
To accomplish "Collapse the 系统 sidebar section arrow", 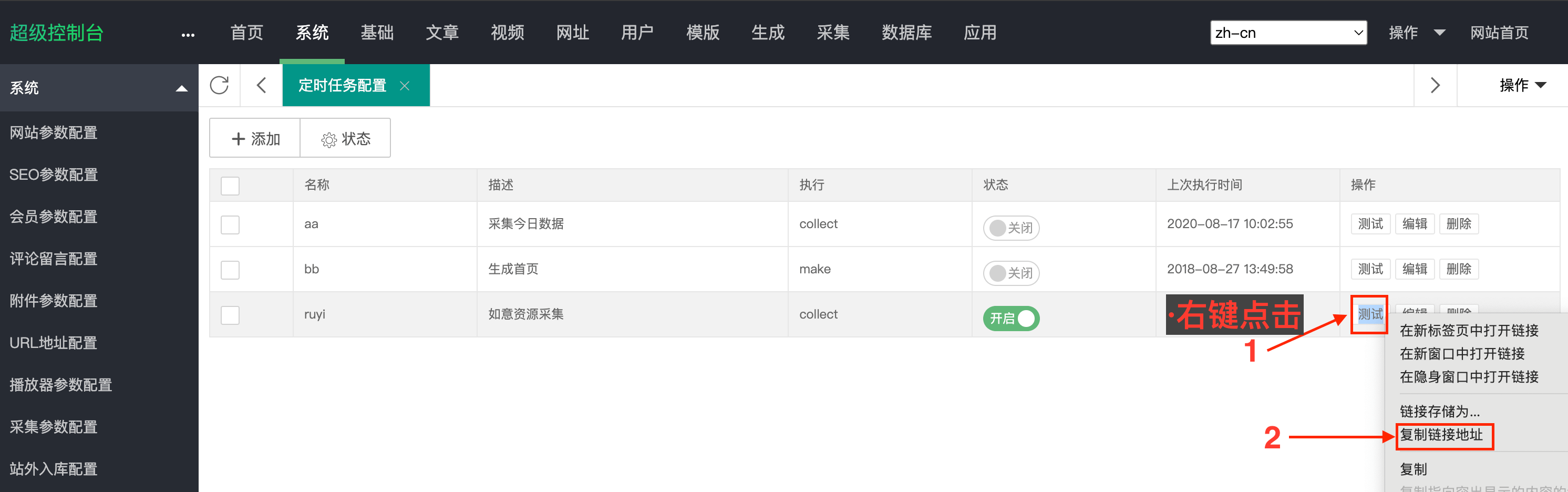I will click(x=181, y=88).
